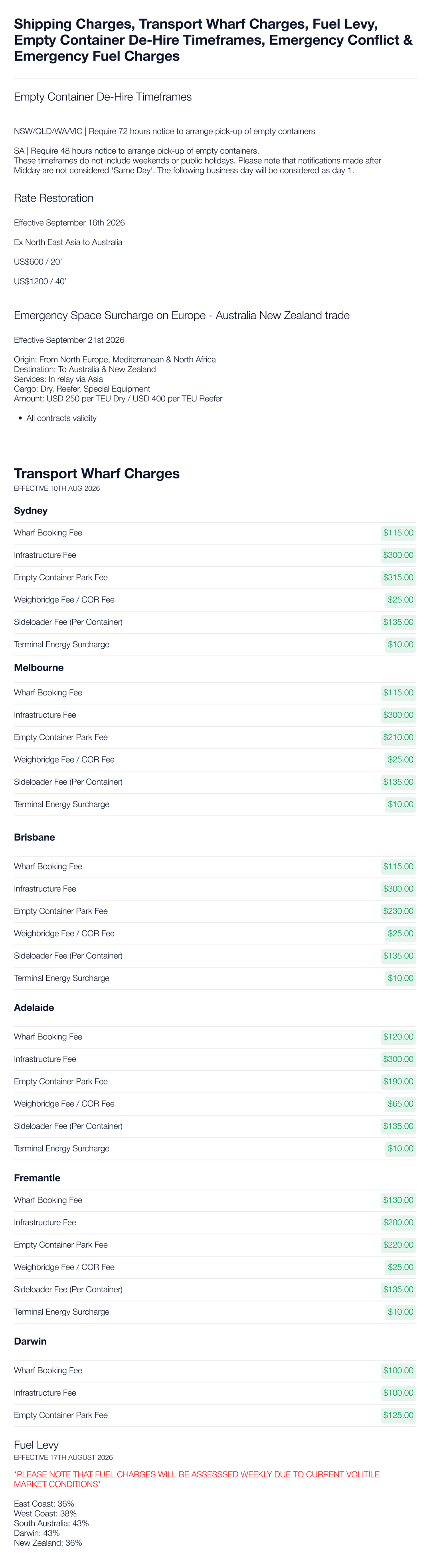Click the All contracts validity bullet item
Screen dimensions: 447x1568
61,418
